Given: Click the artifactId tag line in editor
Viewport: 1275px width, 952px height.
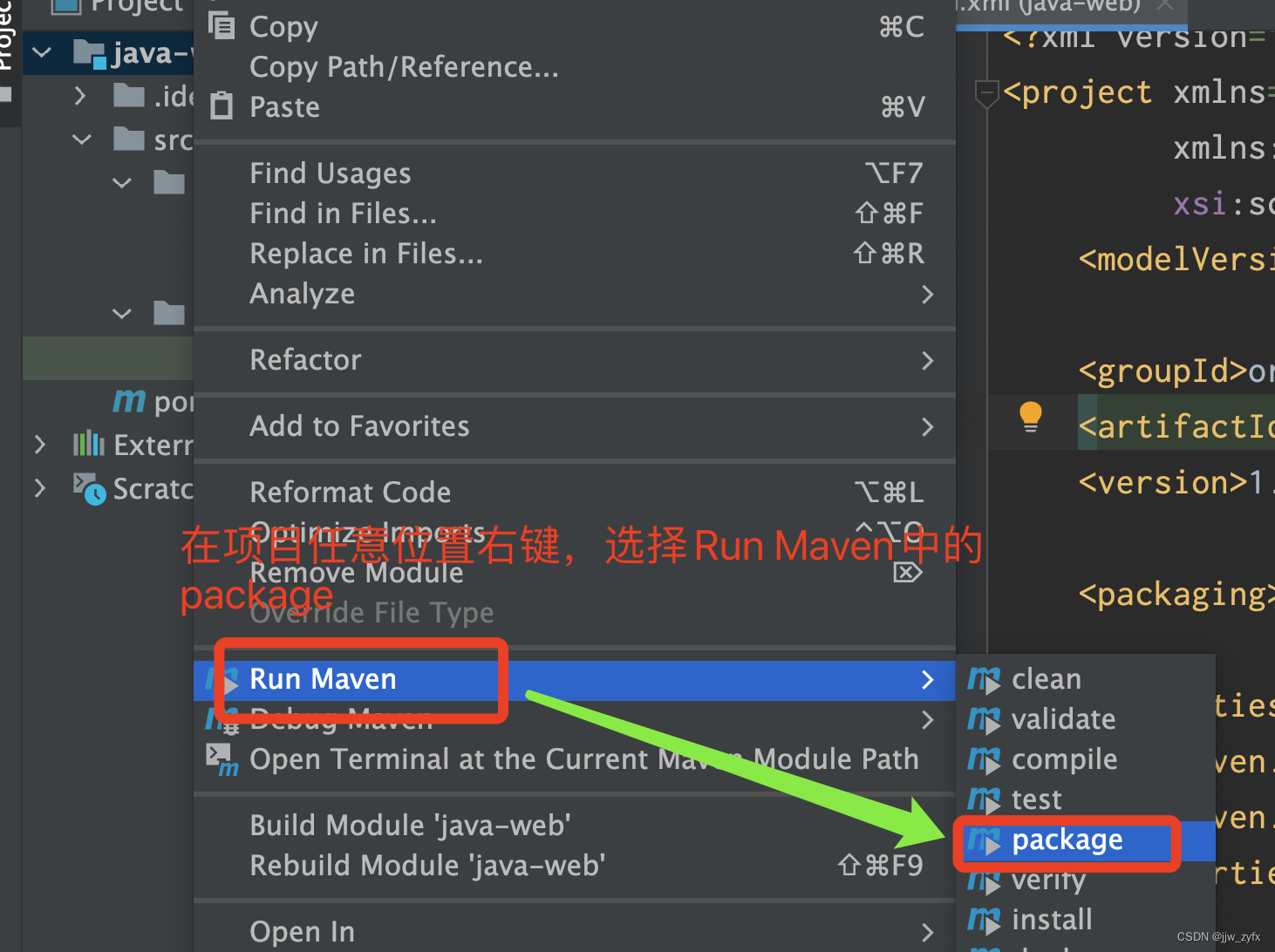Looking at the screenshot, I should tap(1176, 427).
